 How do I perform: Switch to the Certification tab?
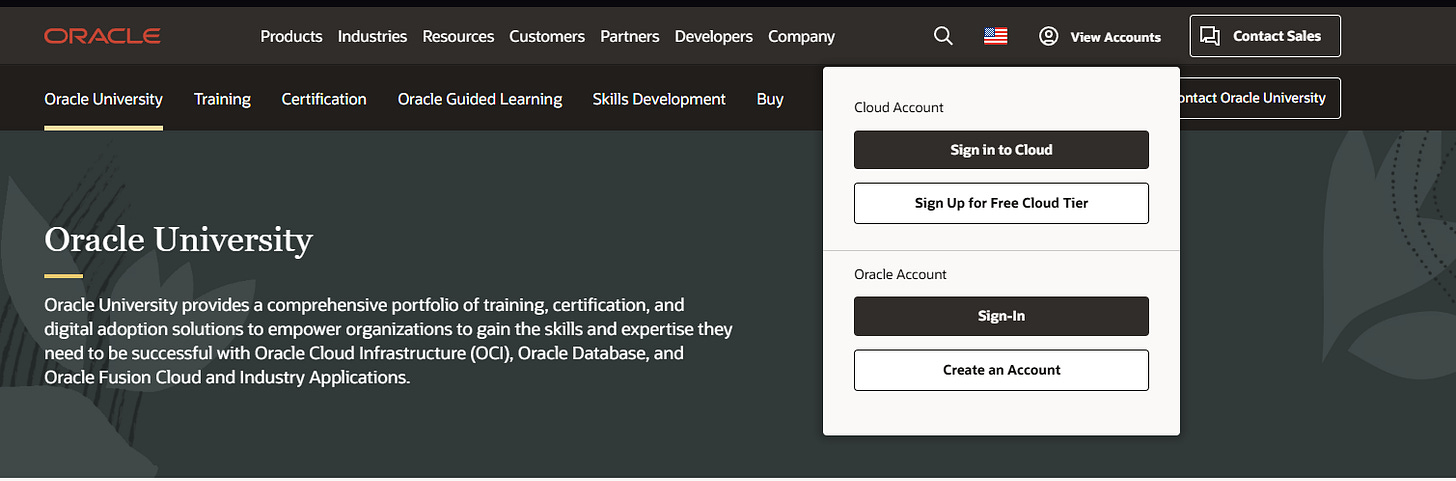click(324, 99)
